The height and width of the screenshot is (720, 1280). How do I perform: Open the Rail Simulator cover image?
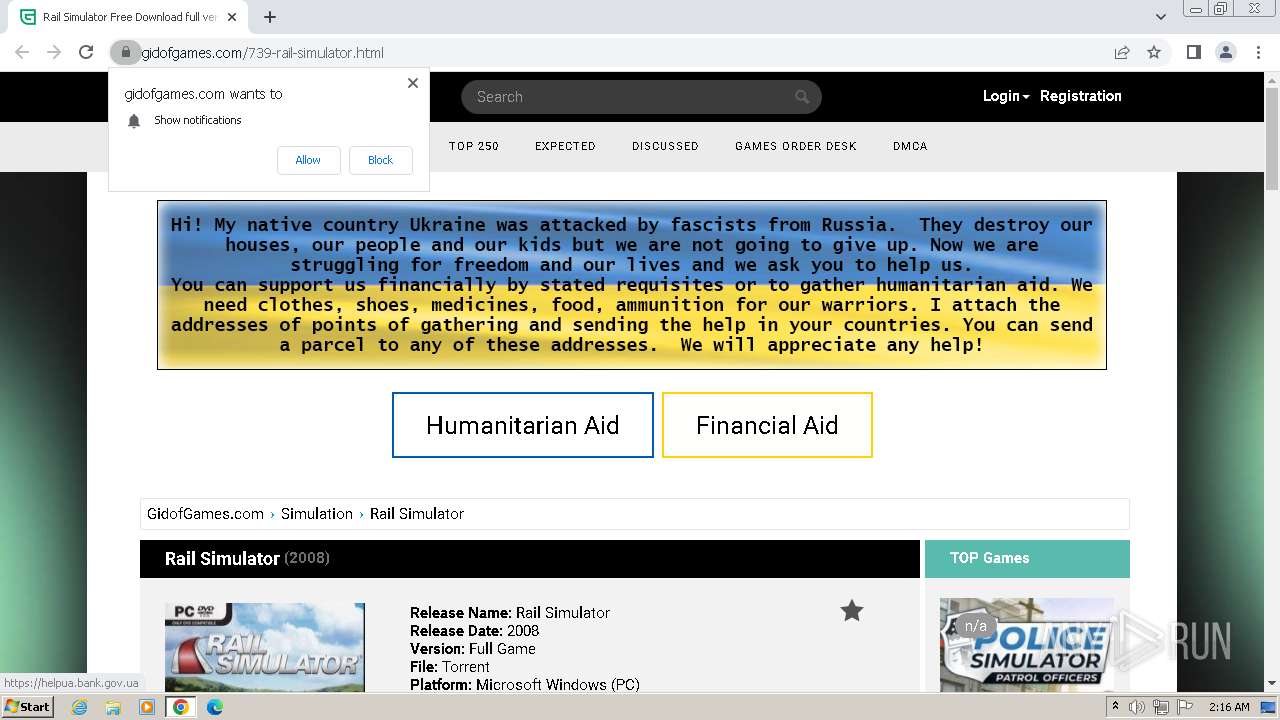tap(265, 647)
